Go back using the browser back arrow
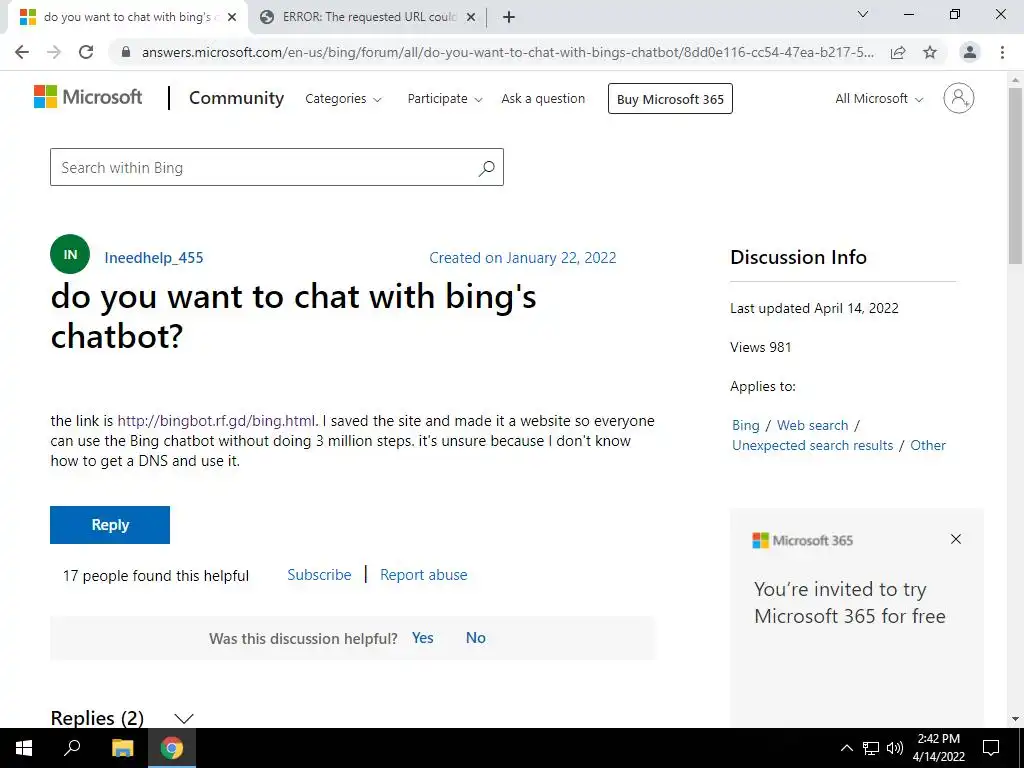Screen dimensions: 1024x768 [22, 52]
